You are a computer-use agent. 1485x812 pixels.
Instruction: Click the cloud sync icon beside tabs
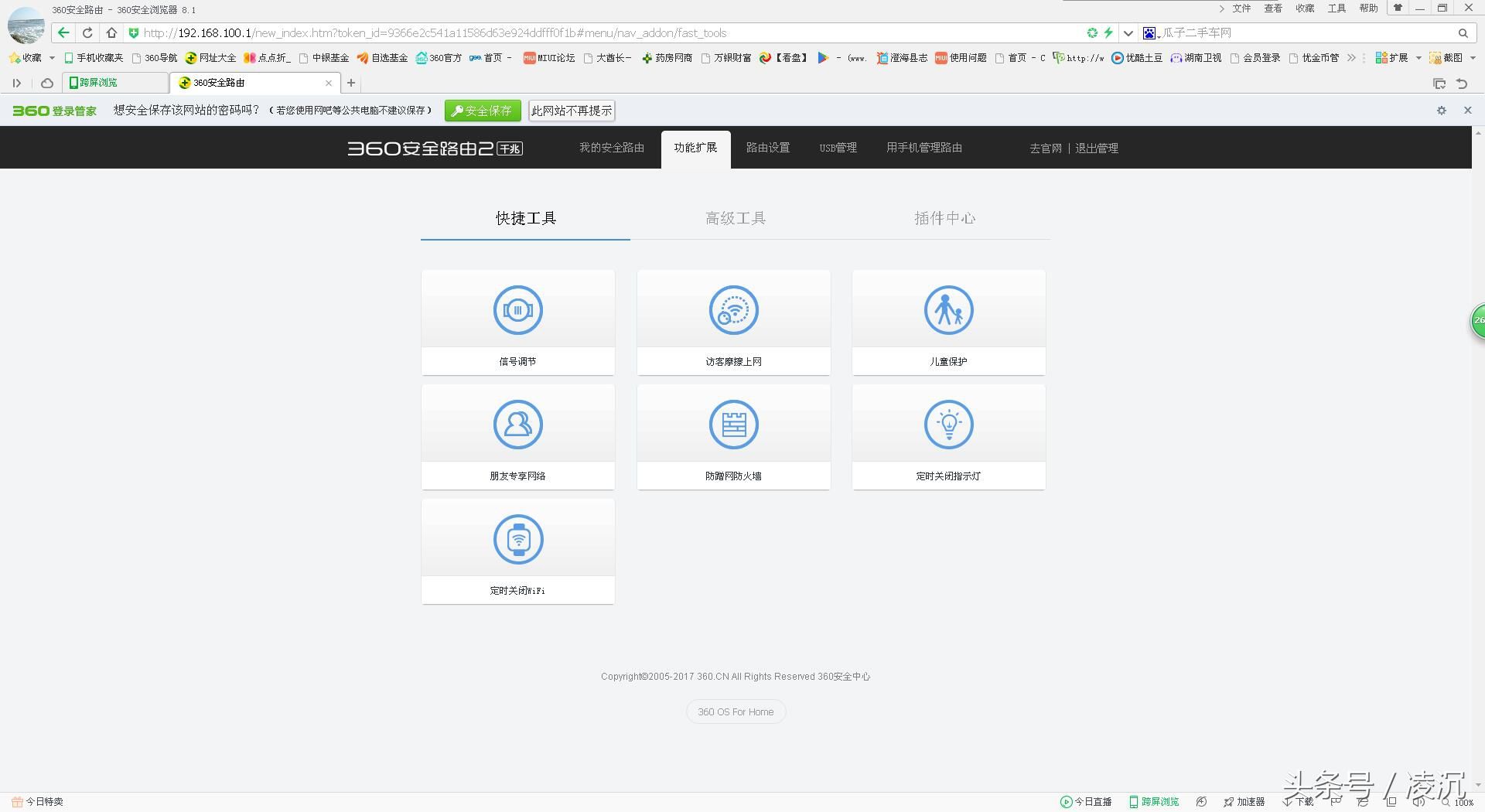tap(47, 83)
